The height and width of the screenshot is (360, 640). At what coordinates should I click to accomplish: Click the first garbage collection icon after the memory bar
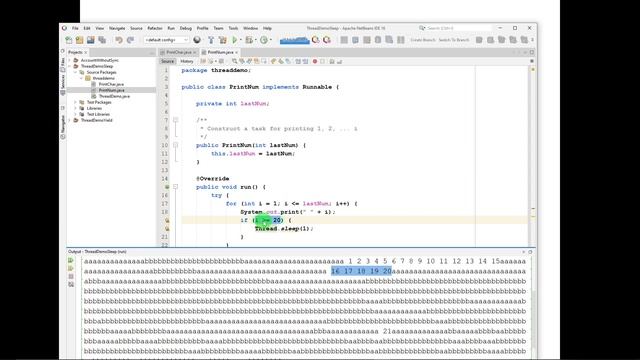(316, 40)
